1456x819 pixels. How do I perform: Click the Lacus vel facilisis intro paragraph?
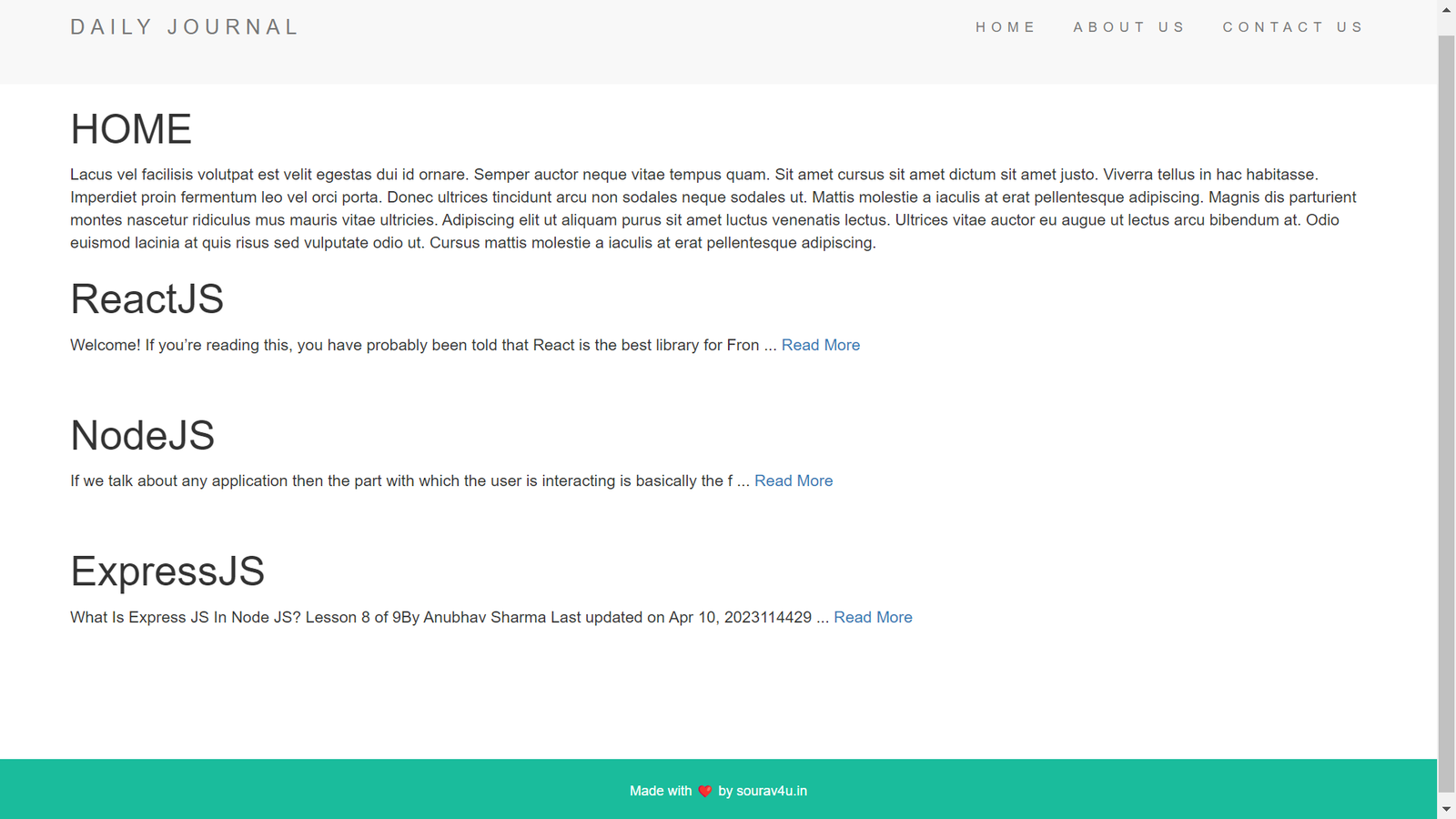click(713, 208)
